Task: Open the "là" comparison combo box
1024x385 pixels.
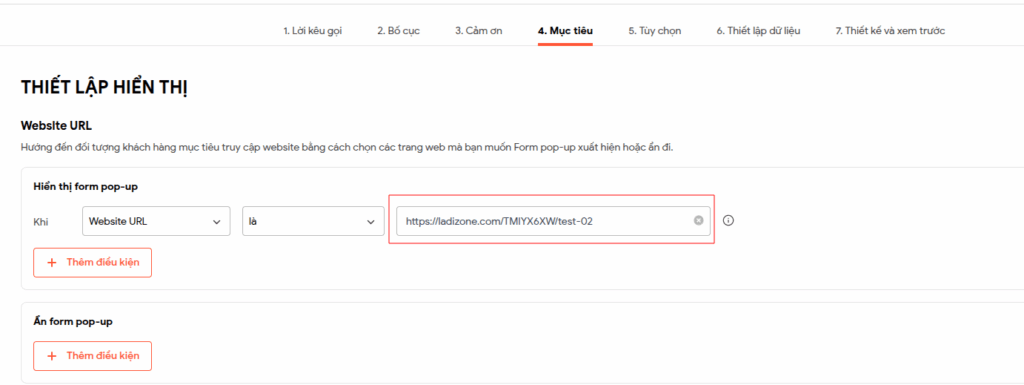Action: [313, 221]
